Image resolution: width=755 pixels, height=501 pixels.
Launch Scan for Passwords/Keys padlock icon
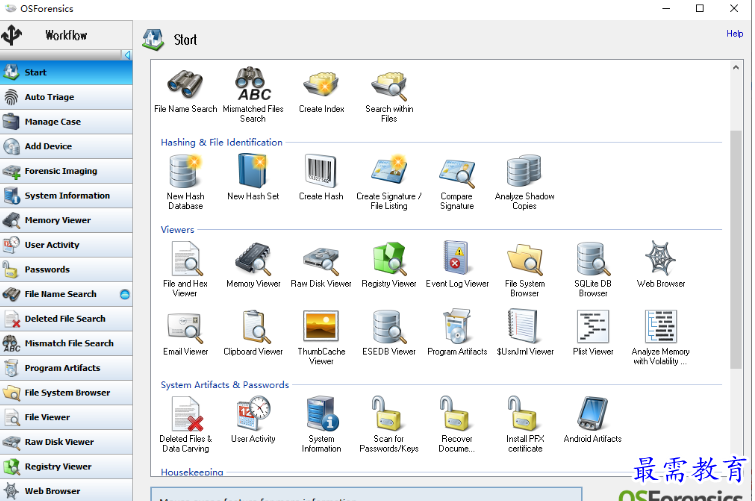pyautogui.click(x=387, y=413)
